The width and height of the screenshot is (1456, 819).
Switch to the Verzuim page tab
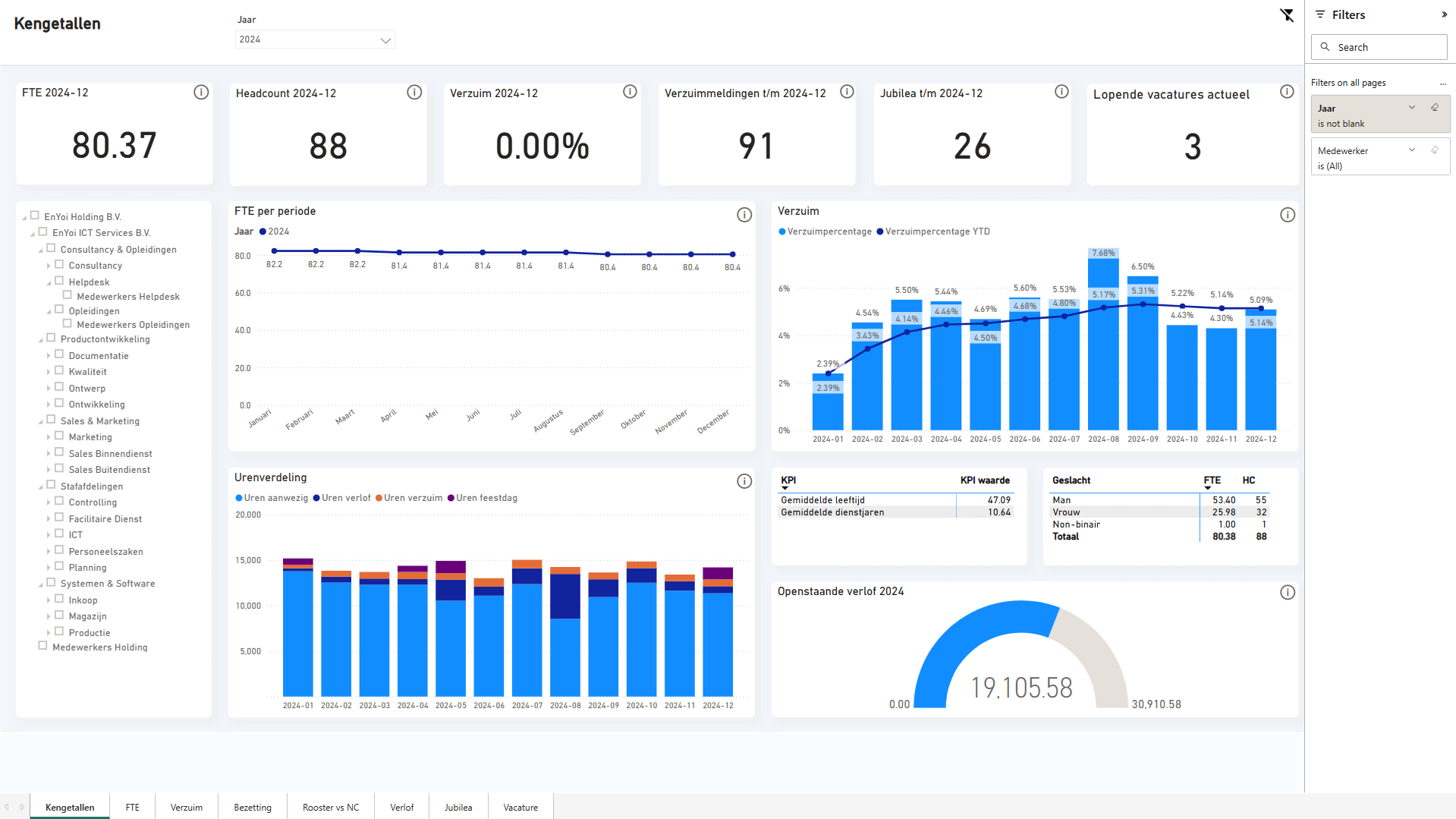[x=186, y=807]
